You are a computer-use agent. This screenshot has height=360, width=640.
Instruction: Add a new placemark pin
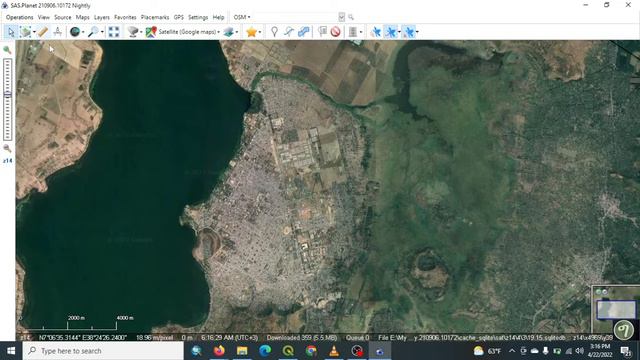pos(274,32)
